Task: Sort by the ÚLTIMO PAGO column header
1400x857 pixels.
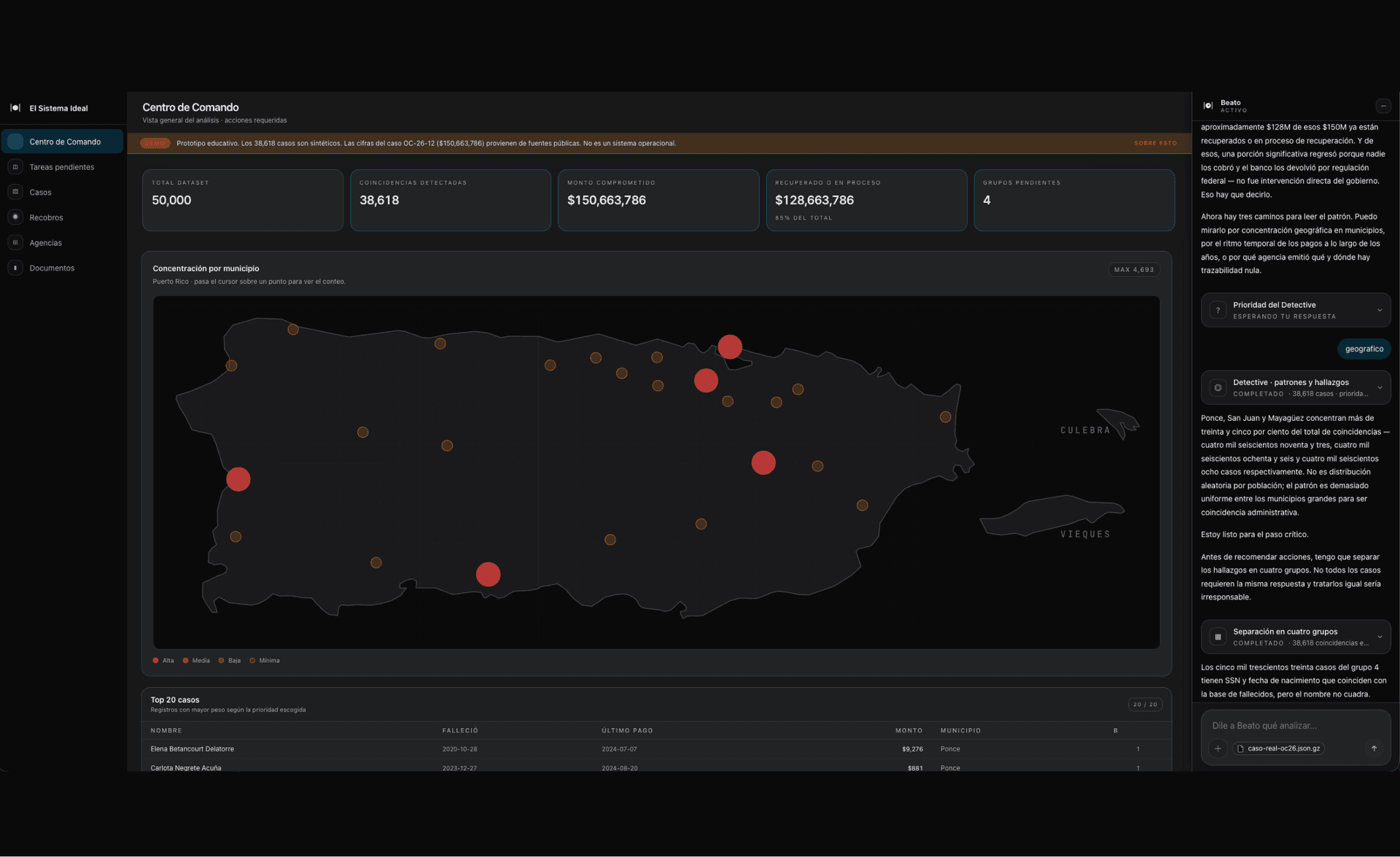Action: pos(627,731)
